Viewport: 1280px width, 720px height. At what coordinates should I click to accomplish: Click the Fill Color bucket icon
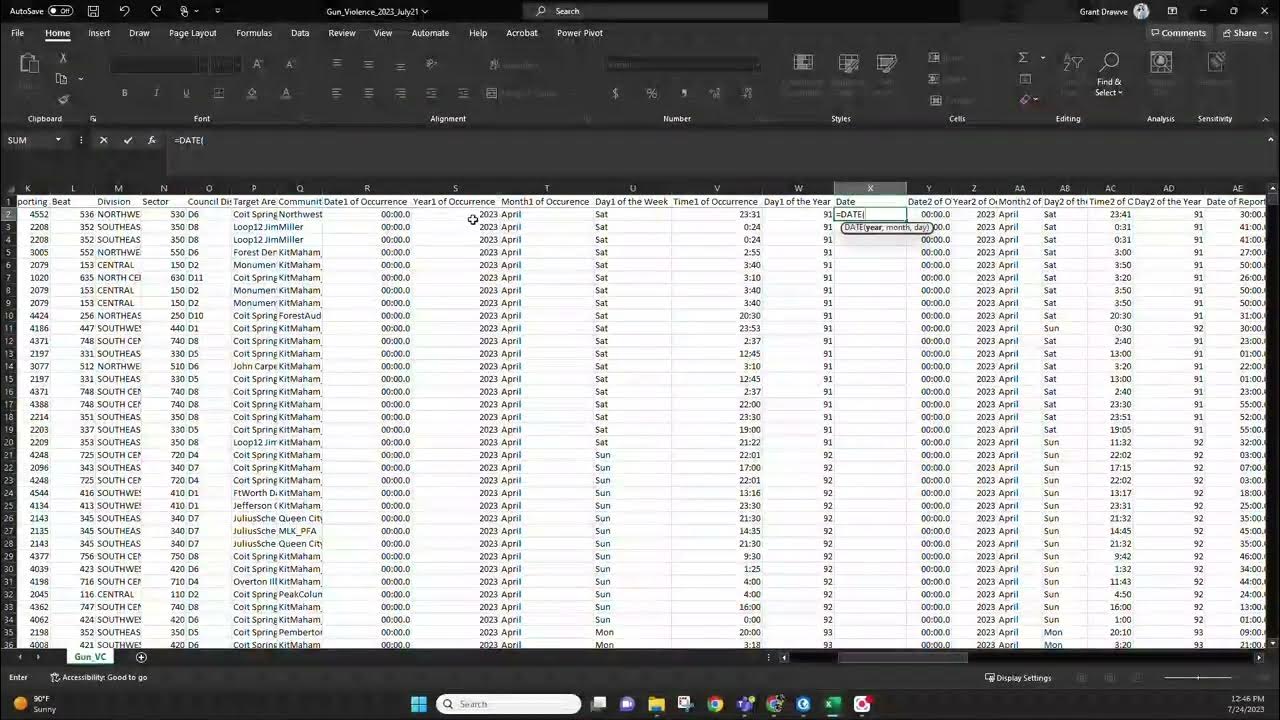pyautogui.click(x=251, y=93)
